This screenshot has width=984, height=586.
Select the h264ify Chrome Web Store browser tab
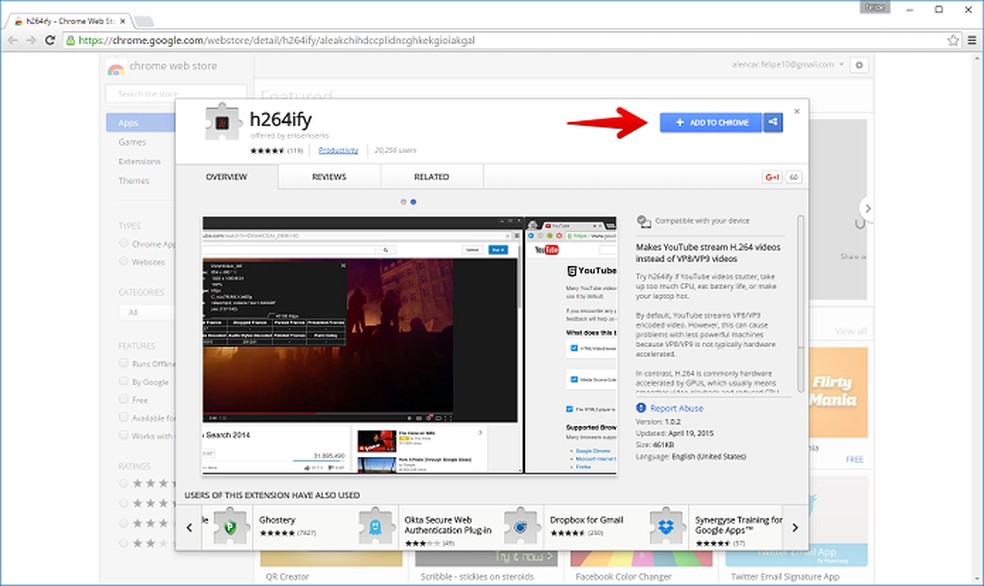click(x=69, y=21)
